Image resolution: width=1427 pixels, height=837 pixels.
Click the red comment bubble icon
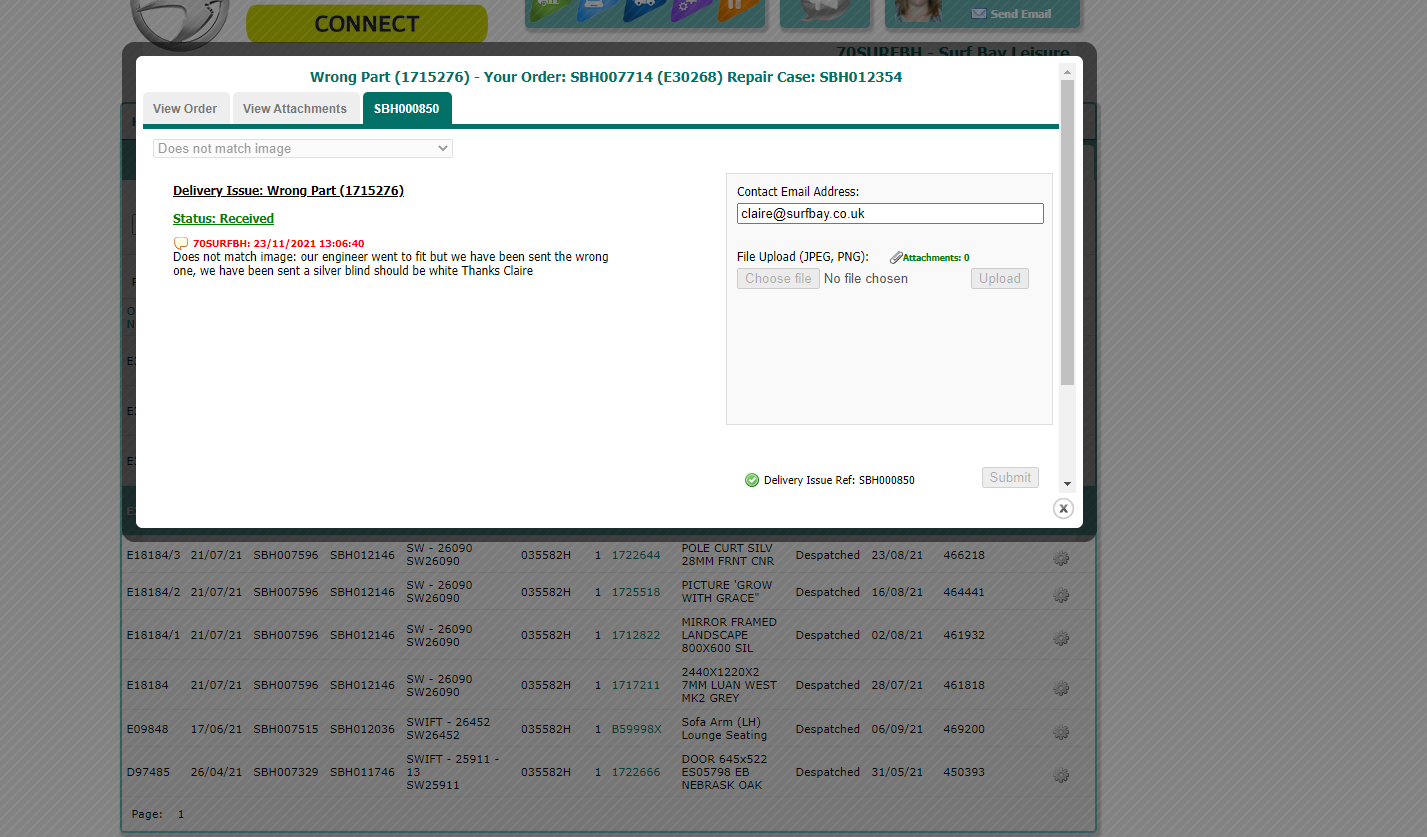point(180,243)
